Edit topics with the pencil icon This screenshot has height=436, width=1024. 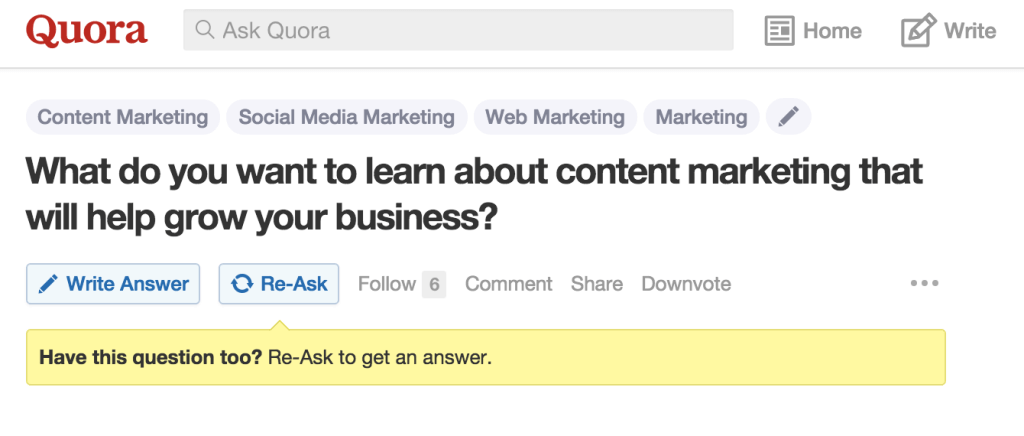[788, 117]
